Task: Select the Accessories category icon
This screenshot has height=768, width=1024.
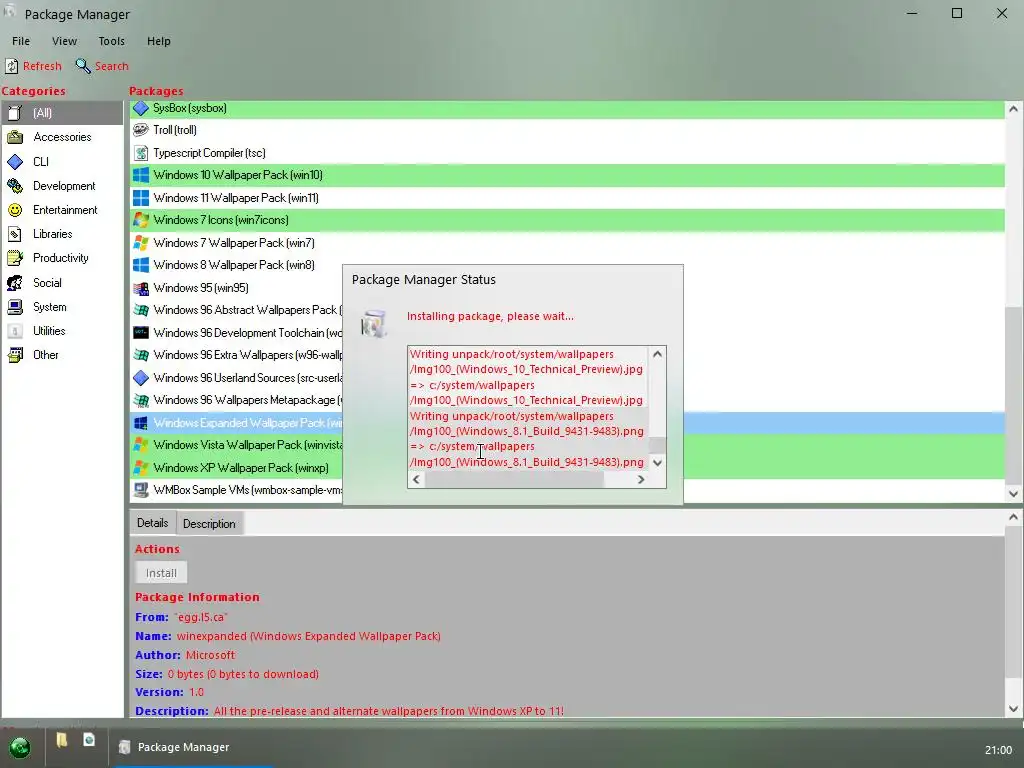Action: tap(15, 137)
